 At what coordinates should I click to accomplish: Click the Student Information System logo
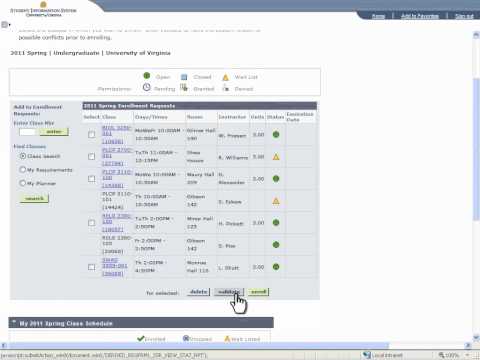(43, 9)
